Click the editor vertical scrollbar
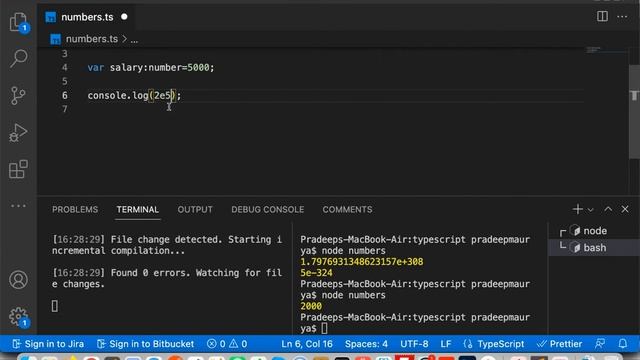Screen dimensions: 640x360 coord(634,111)
